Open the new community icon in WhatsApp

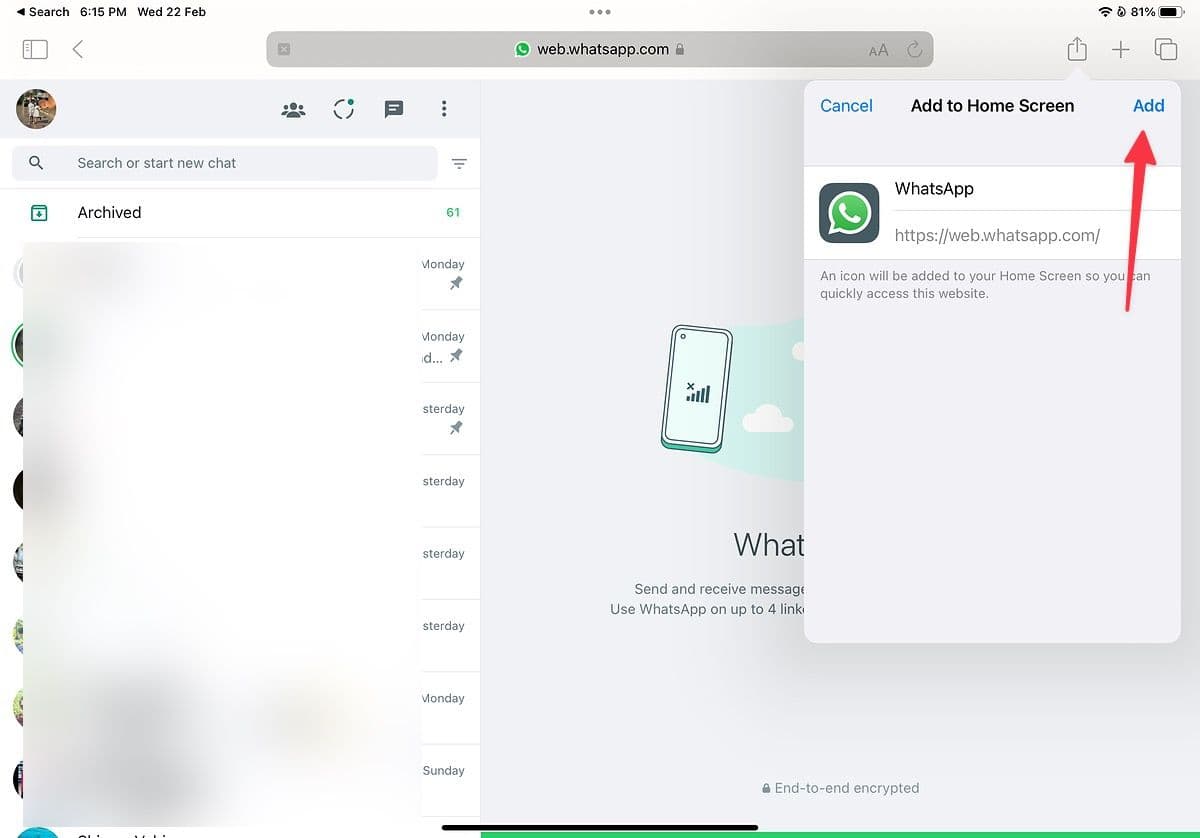(293, 109)
